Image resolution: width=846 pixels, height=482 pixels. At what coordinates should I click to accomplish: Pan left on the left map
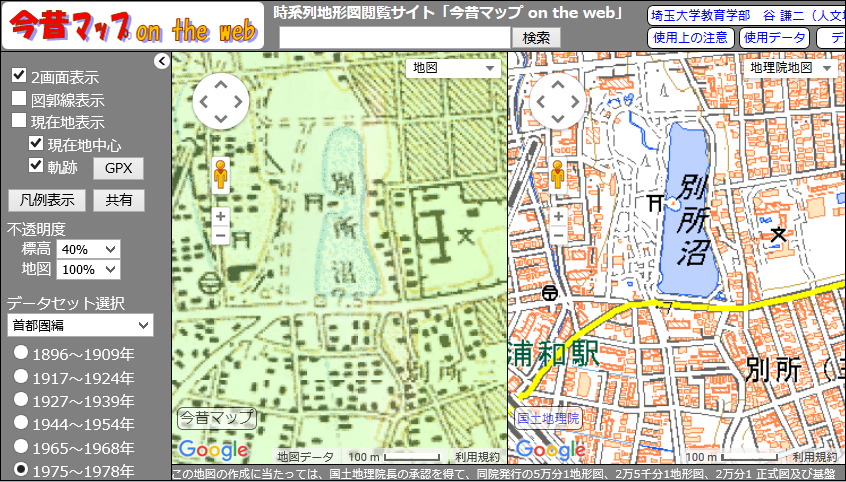pyautogui.click(x=203, y=101)
